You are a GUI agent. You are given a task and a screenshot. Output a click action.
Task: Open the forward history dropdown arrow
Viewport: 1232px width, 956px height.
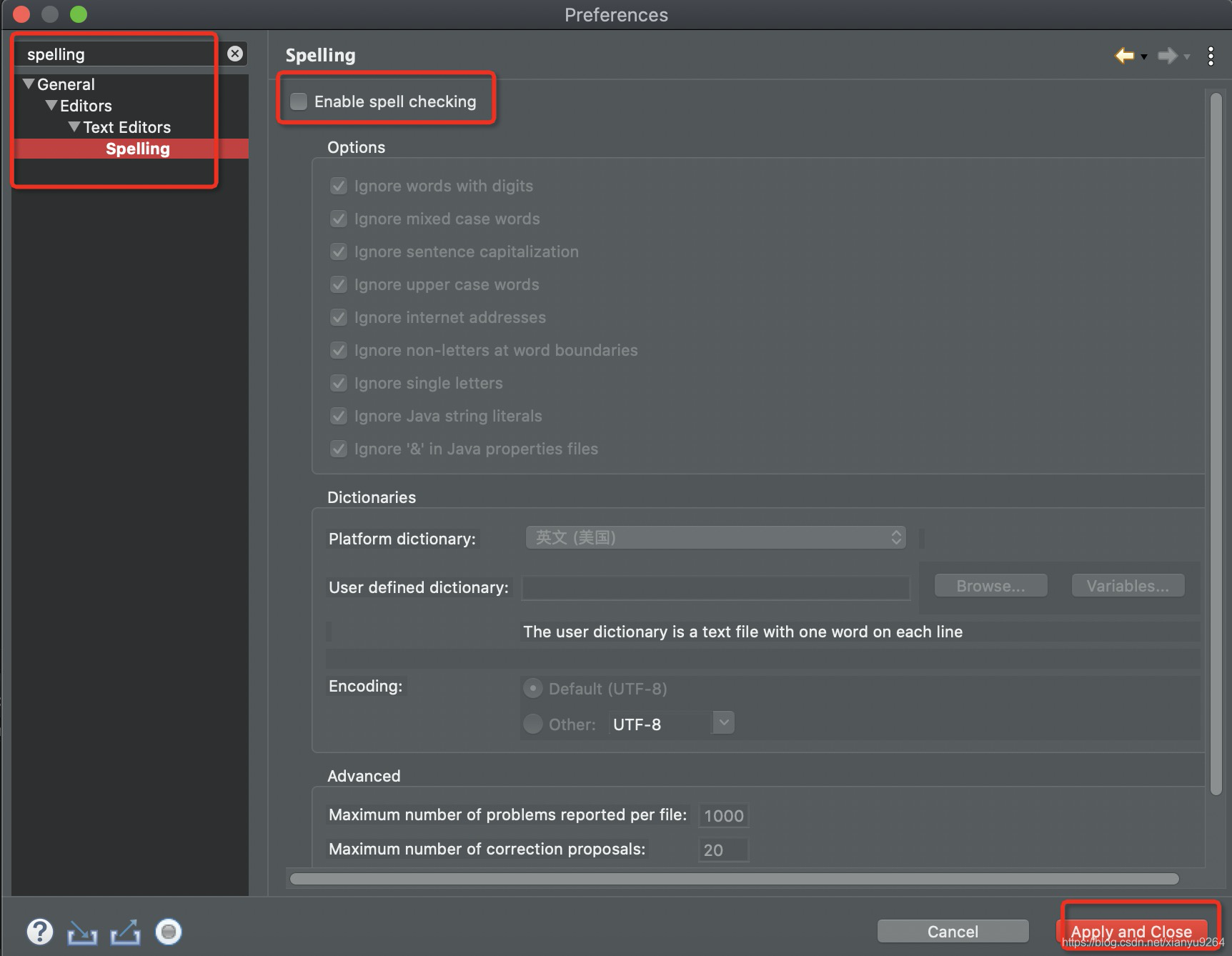point(1187,56)
